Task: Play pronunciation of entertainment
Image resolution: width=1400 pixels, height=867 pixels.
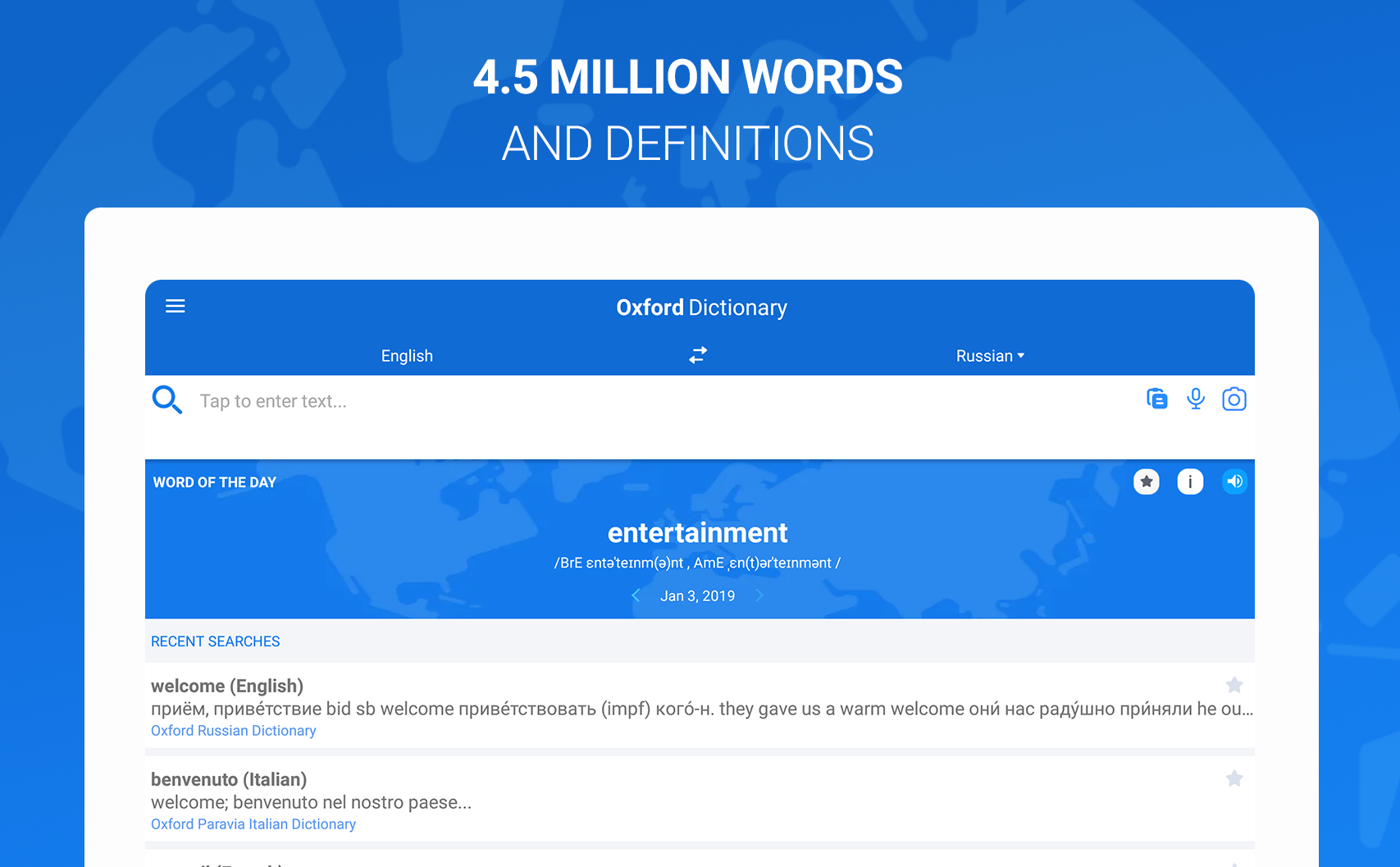Action: [x=1234, y=481]
